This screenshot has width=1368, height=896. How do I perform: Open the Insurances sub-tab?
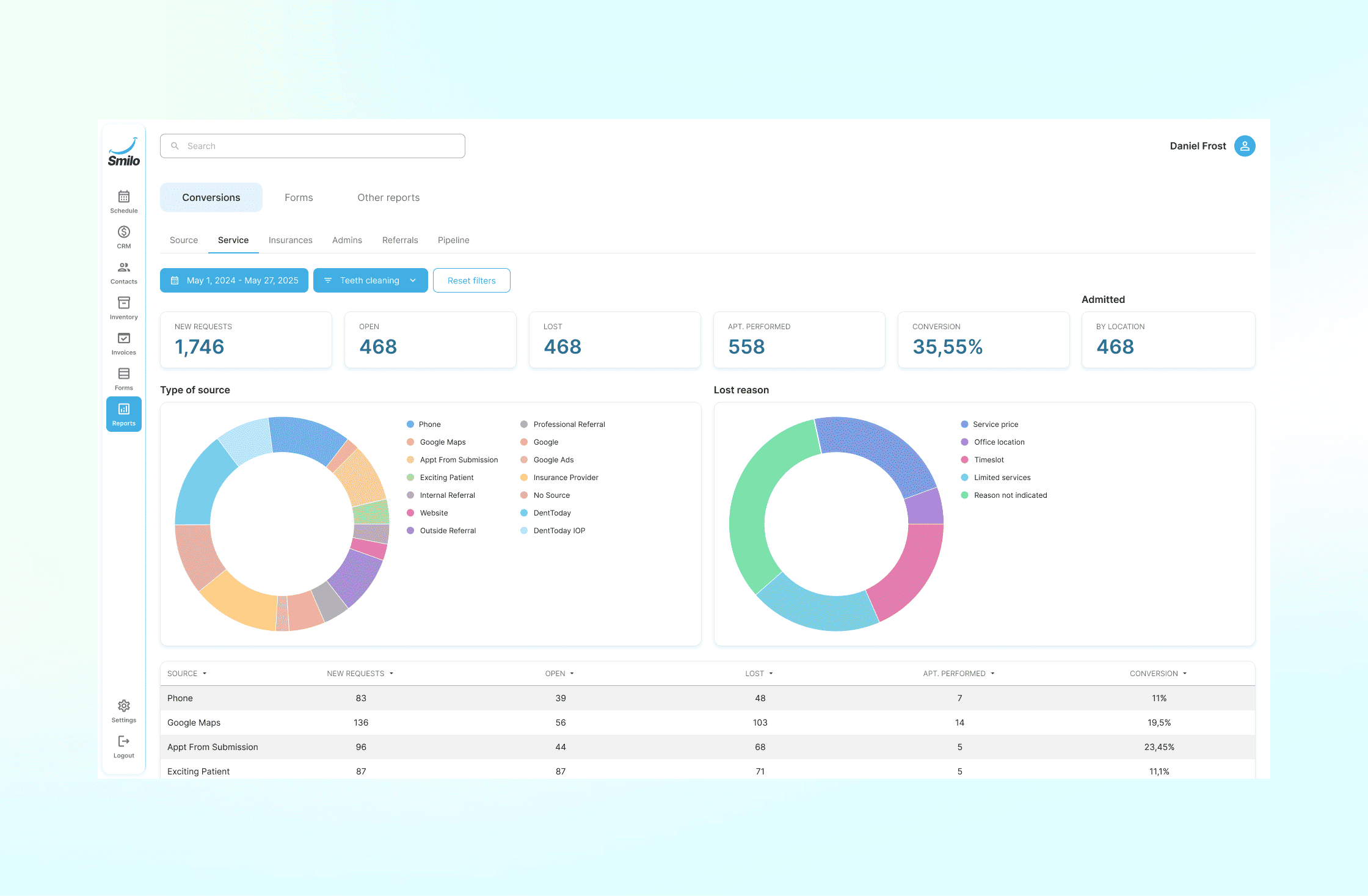click(291, 239)
